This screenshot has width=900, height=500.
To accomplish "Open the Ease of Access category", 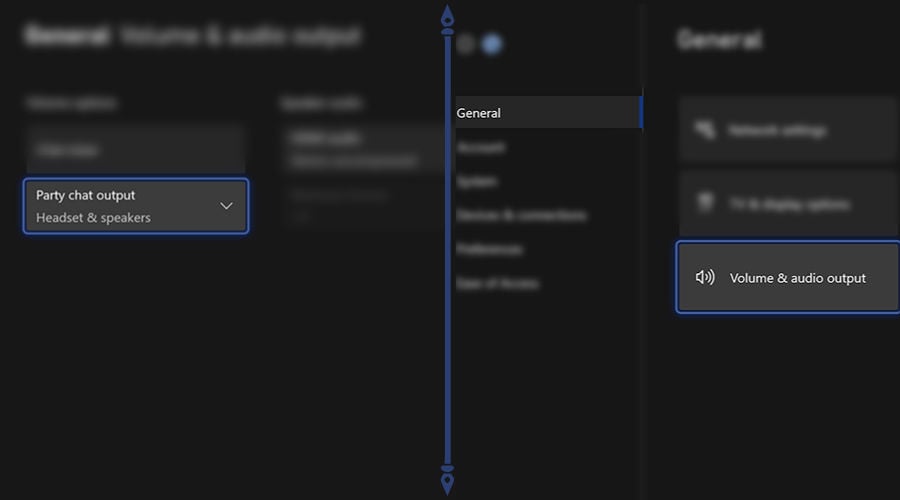I will coord(497,283).
